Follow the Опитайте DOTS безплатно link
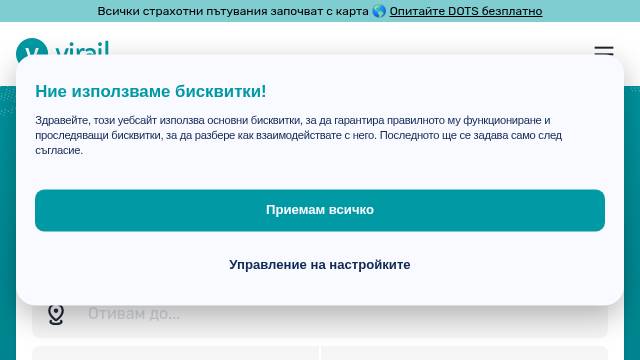Viewport: 640px width, 360px height. click(x=466, y=11)
